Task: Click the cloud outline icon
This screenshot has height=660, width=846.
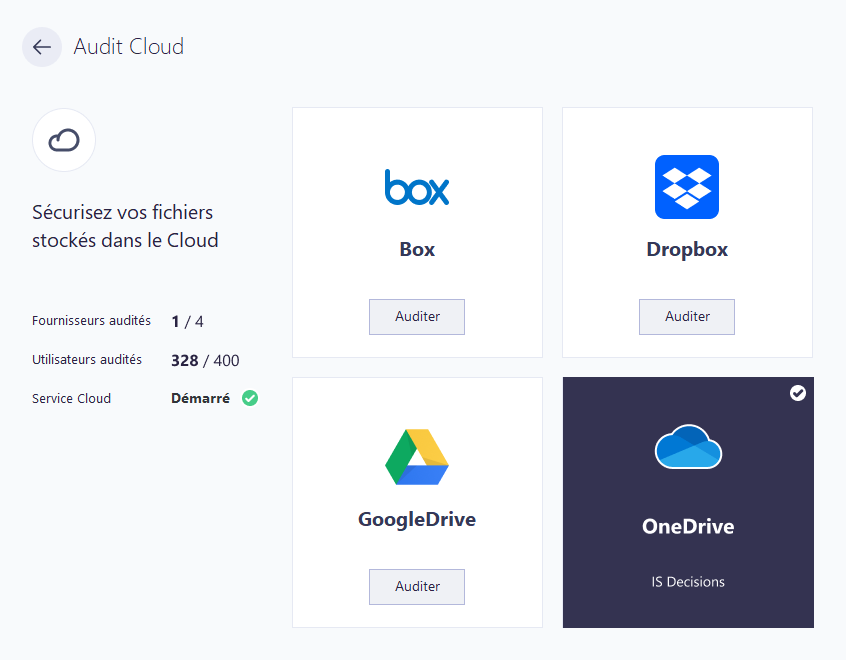Action: click(64, 140)
